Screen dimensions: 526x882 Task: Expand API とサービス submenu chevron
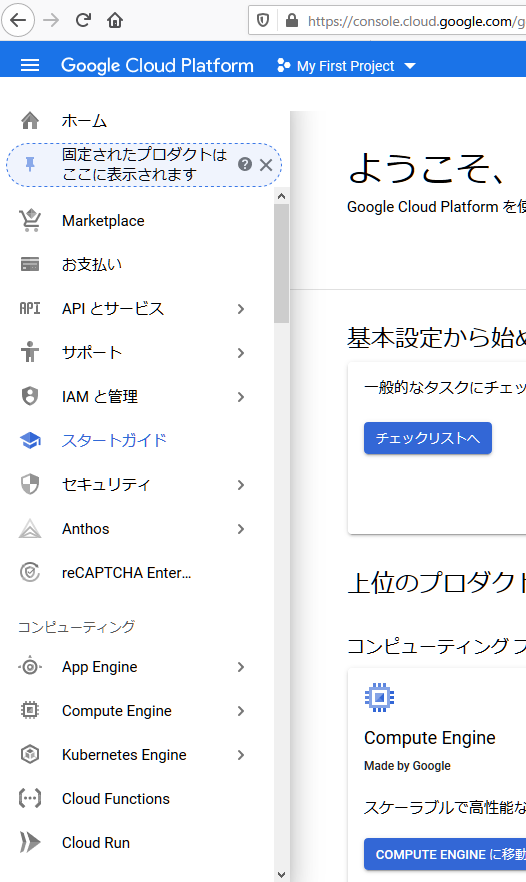click(x=241, y=309)
